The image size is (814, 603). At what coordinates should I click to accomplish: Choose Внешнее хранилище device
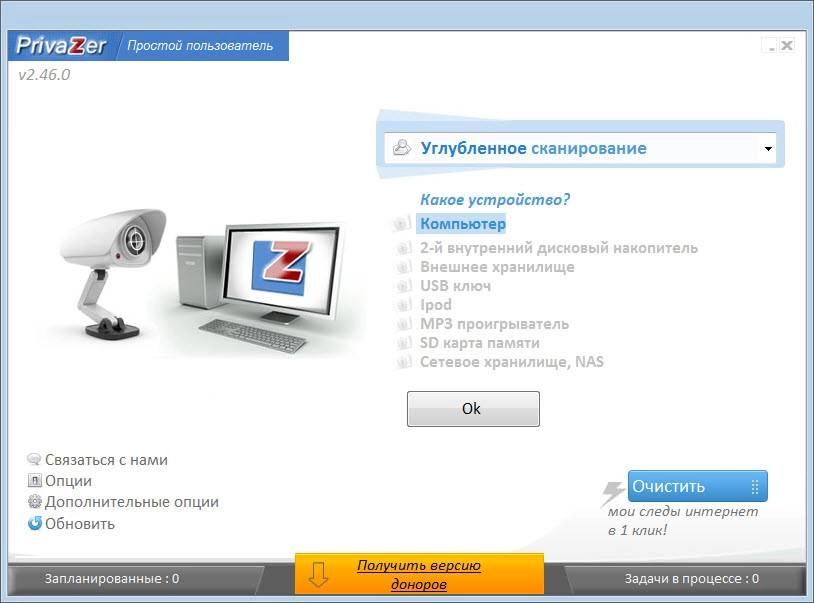click(x=497, y=267)
